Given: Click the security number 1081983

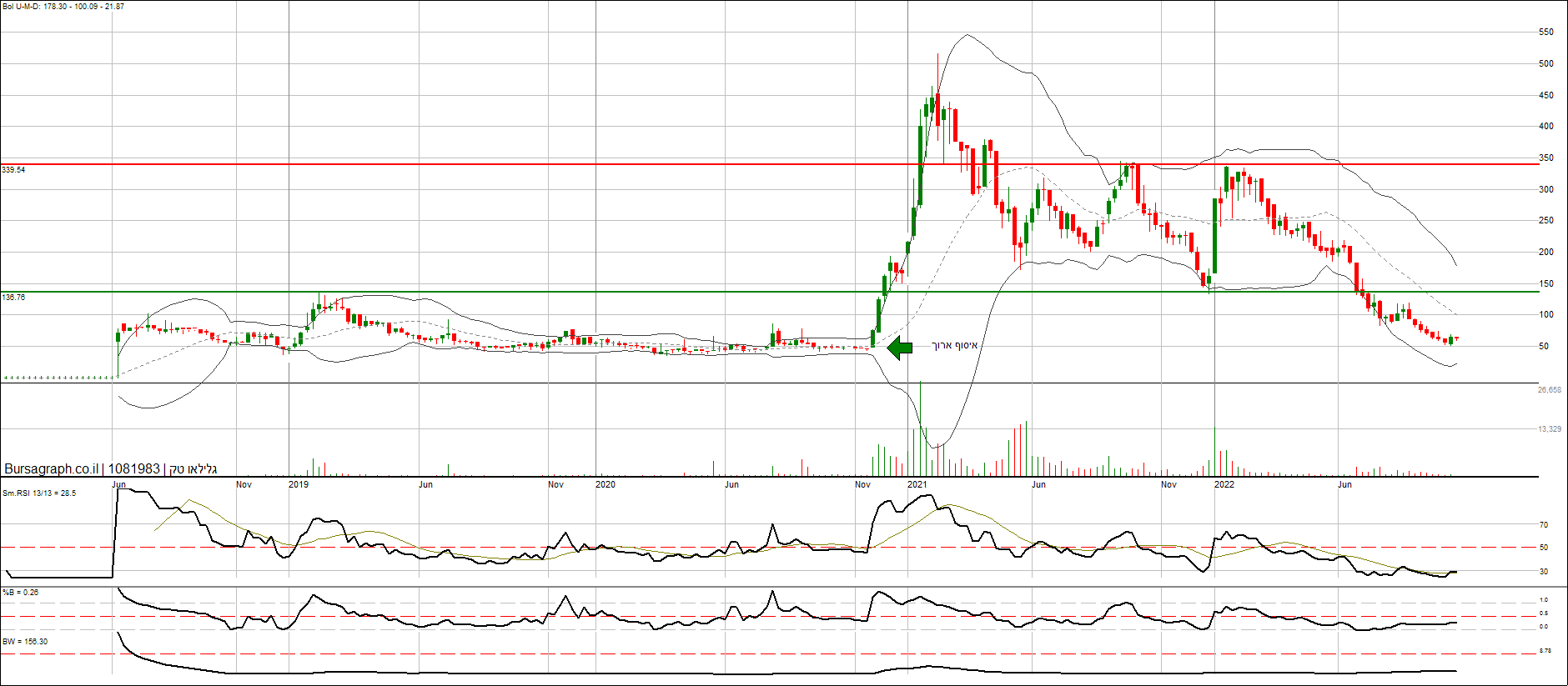Looking at the screenshot, I should coord(133,469).
